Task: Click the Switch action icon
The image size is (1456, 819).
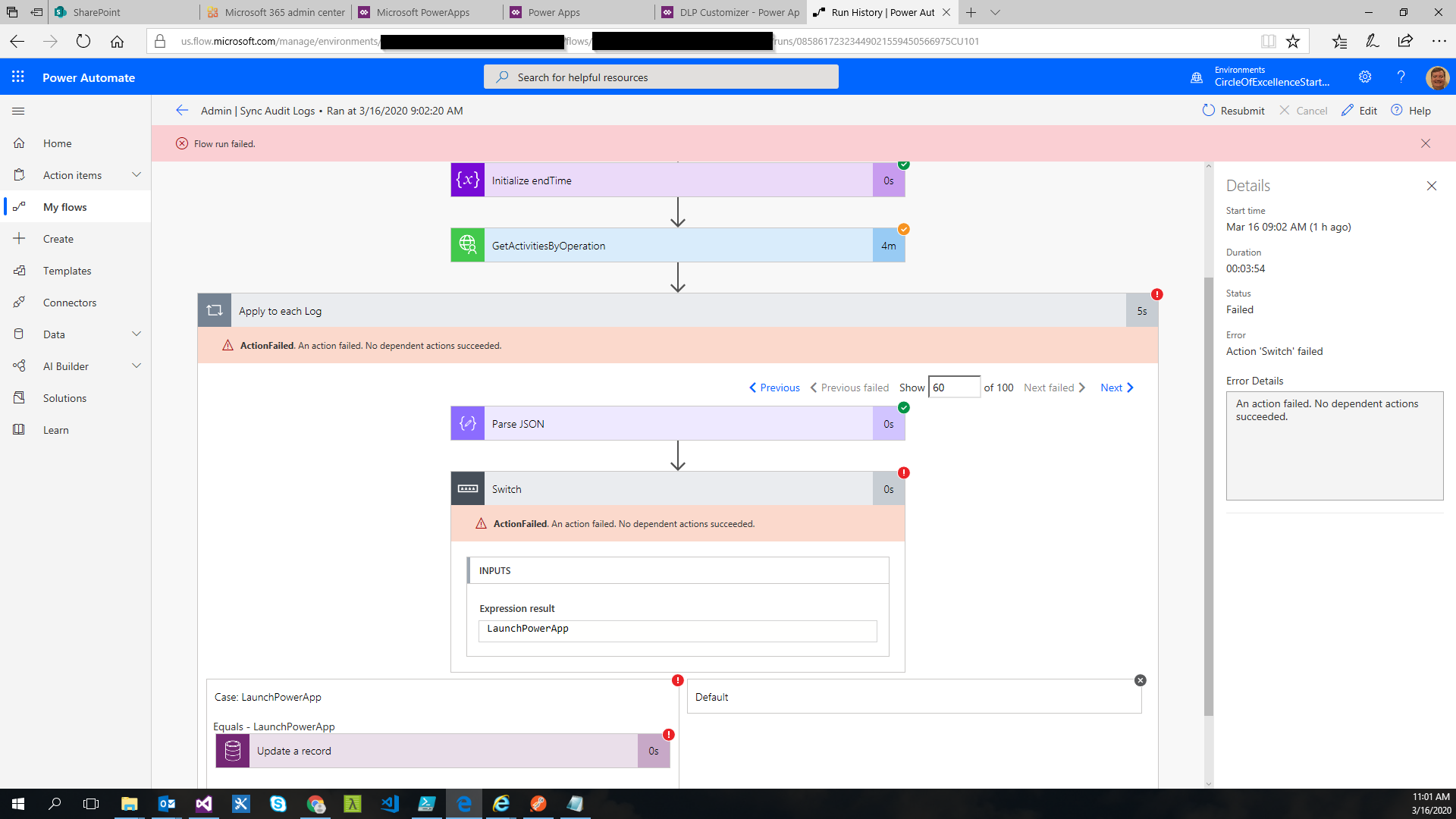Action: point(467,488)
